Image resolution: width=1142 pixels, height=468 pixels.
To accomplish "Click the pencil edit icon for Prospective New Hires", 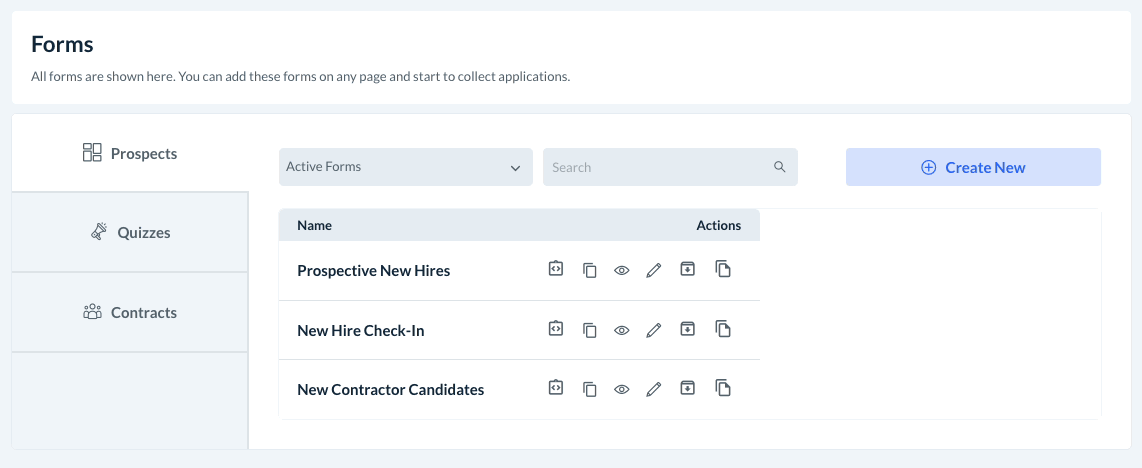I will 654,270.
